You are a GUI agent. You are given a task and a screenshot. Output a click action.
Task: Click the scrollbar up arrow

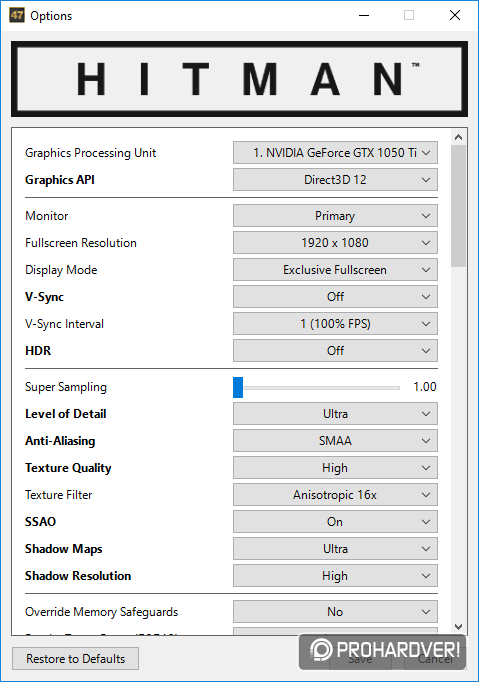458,137
